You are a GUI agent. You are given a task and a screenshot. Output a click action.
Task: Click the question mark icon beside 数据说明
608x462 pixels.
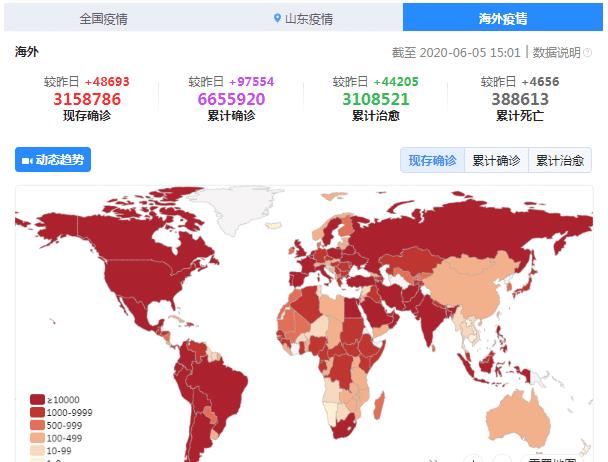587,52
